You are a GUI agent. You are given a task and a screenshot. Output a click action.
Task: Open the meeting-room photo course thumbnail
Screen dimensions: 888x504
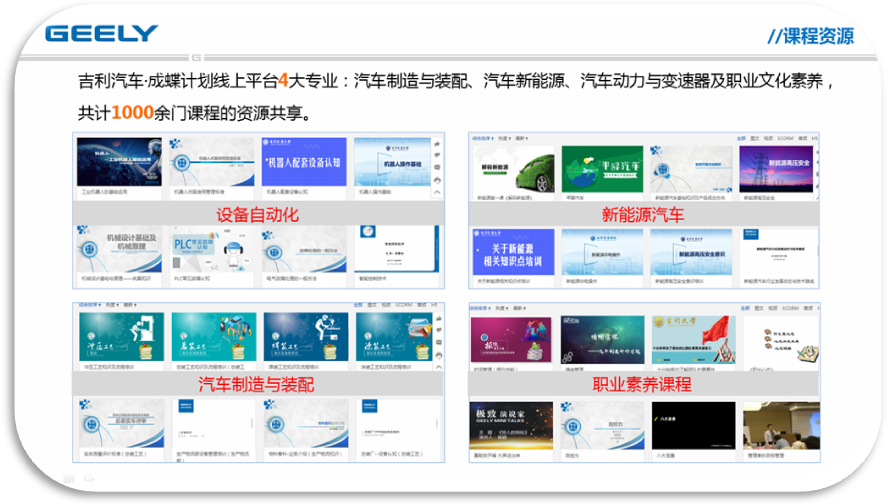tap(782, 426)
